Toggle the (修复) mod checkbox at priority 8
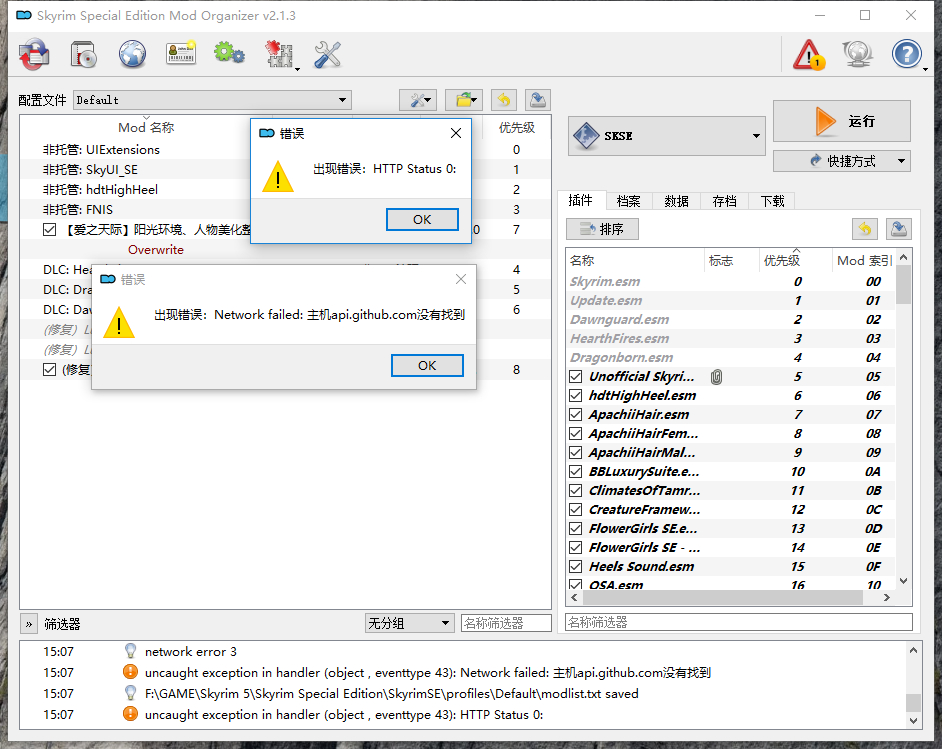This screenshot has width=942, height=749. (x=50, y=369)
